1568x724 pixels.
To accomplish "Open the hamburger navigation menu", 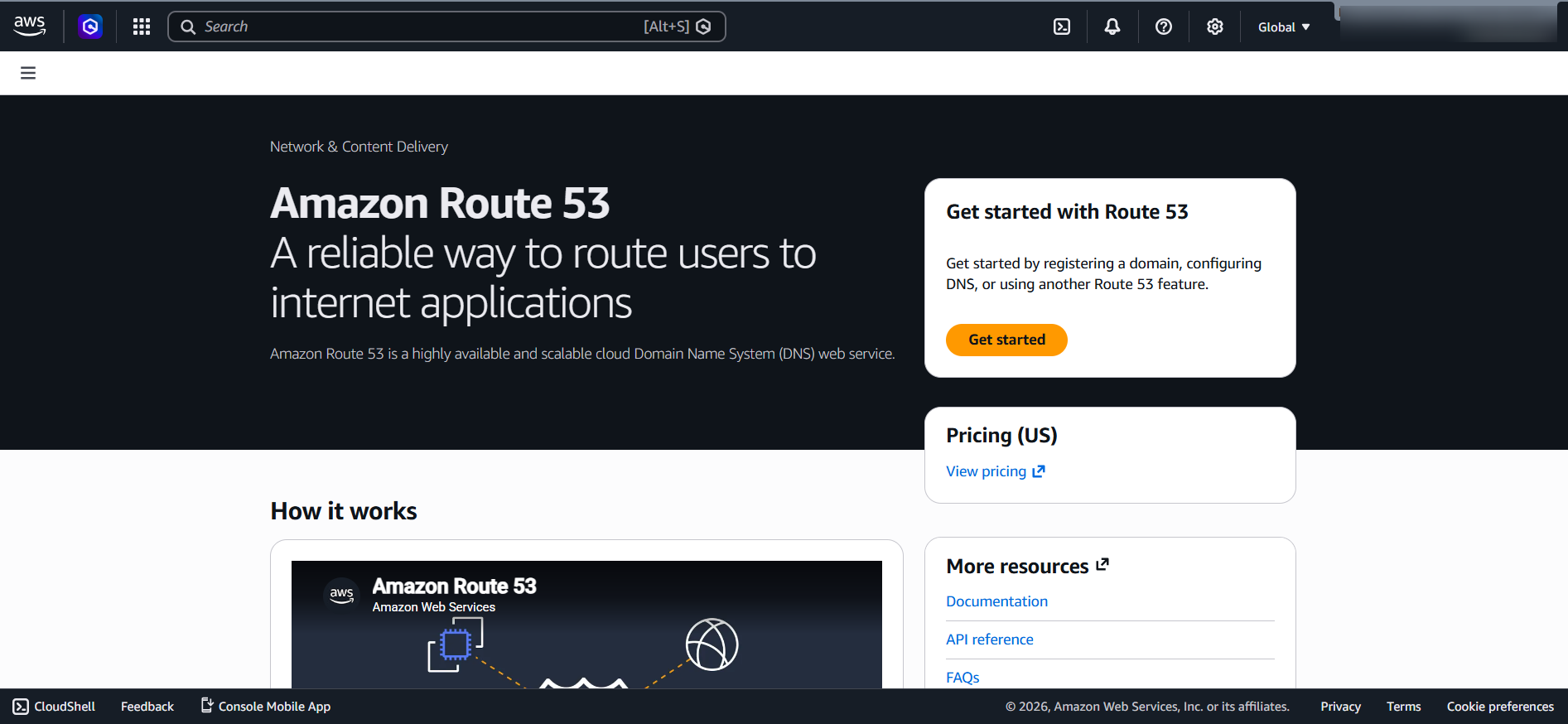I will click(x=28, y=73).
